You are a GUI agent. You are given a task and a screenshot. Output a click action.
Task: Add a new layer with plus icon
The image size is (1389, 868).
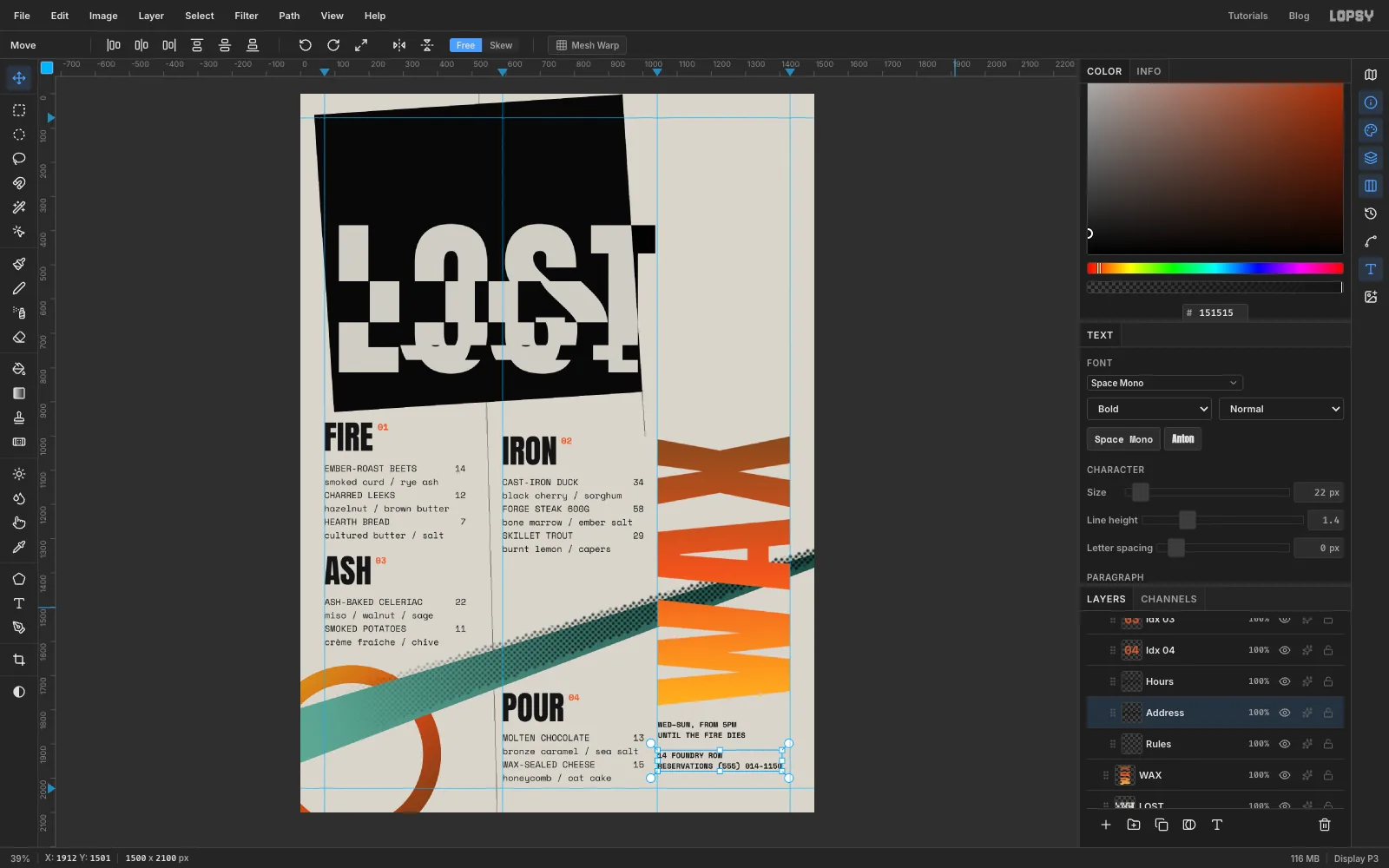point(1106,825)
